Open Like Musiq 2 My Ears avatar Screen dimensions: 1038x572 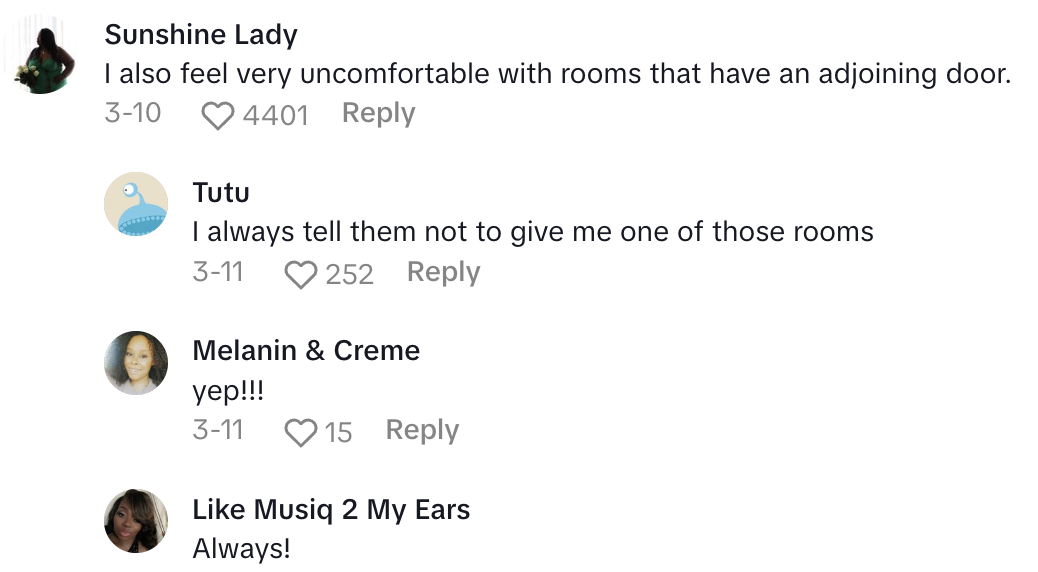(136, 520)
